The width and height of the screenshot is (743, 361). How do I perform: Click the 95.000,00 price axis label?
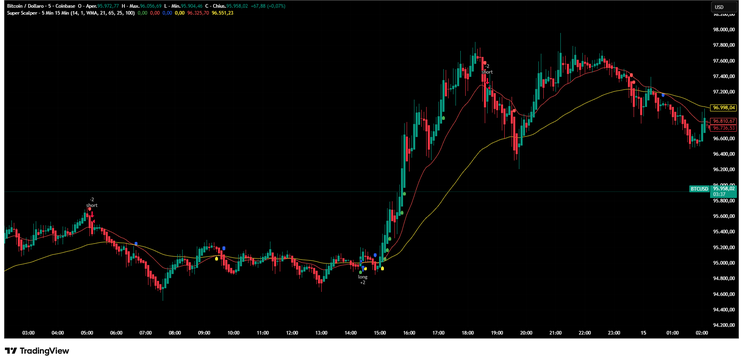coord(724,263)
